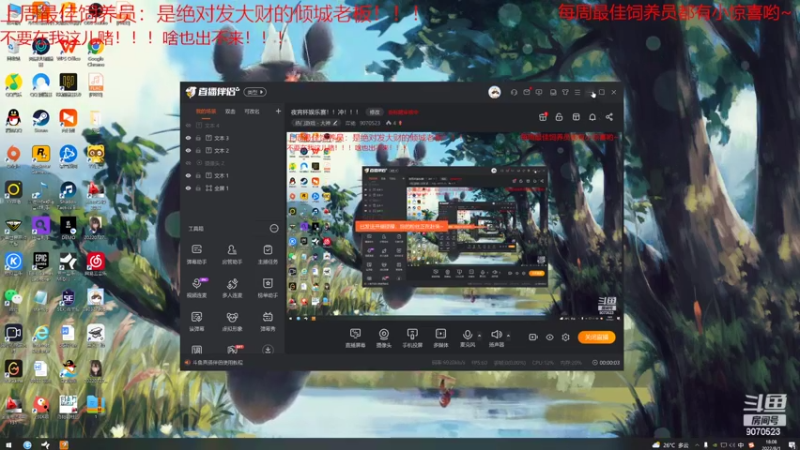Hide the 文本 1 layer with its eye icon
Viewport: 800px width, 450px height.
coord(188,176)
